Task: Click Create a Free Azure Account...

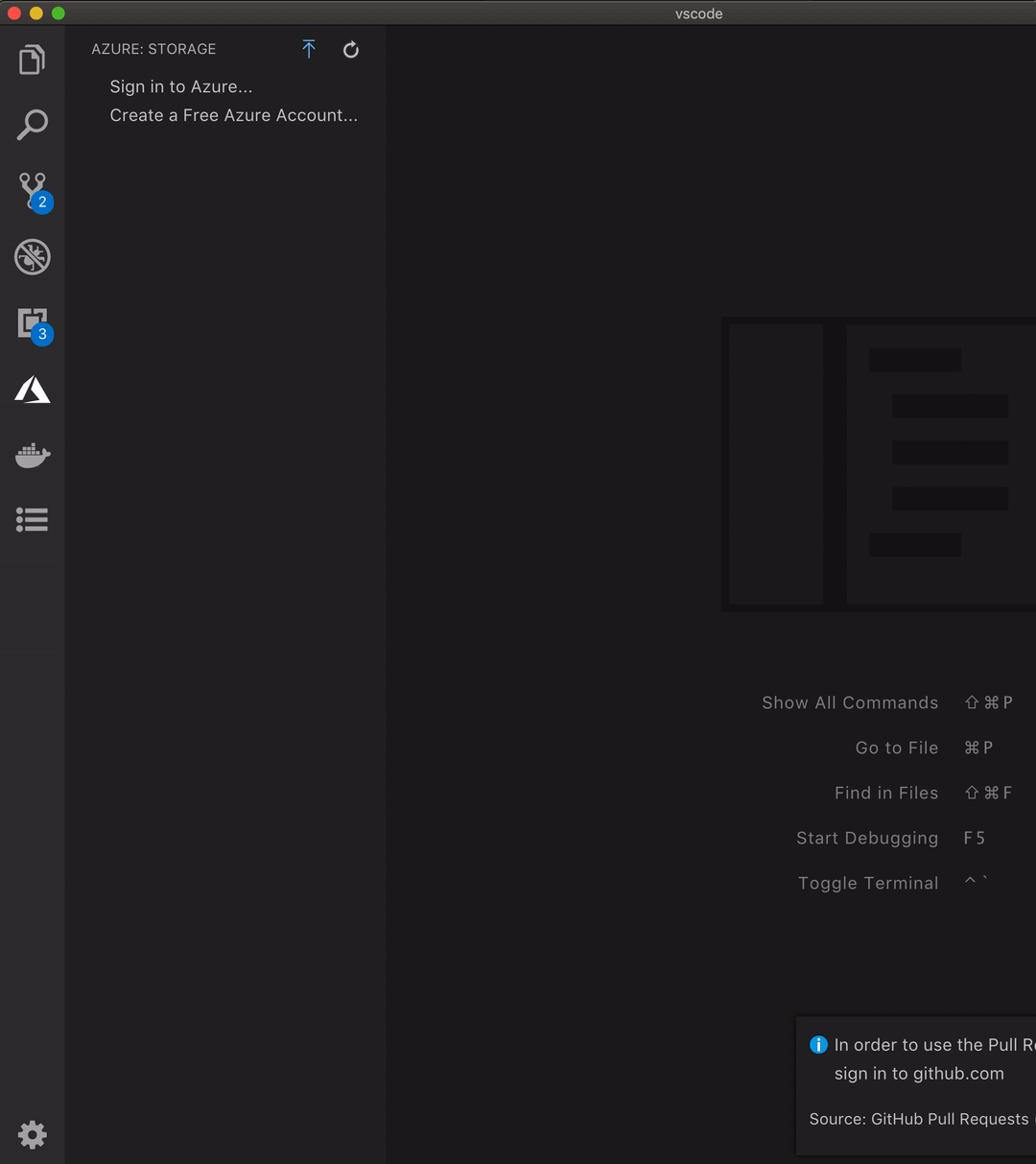Action: click(x=234, y=115)
